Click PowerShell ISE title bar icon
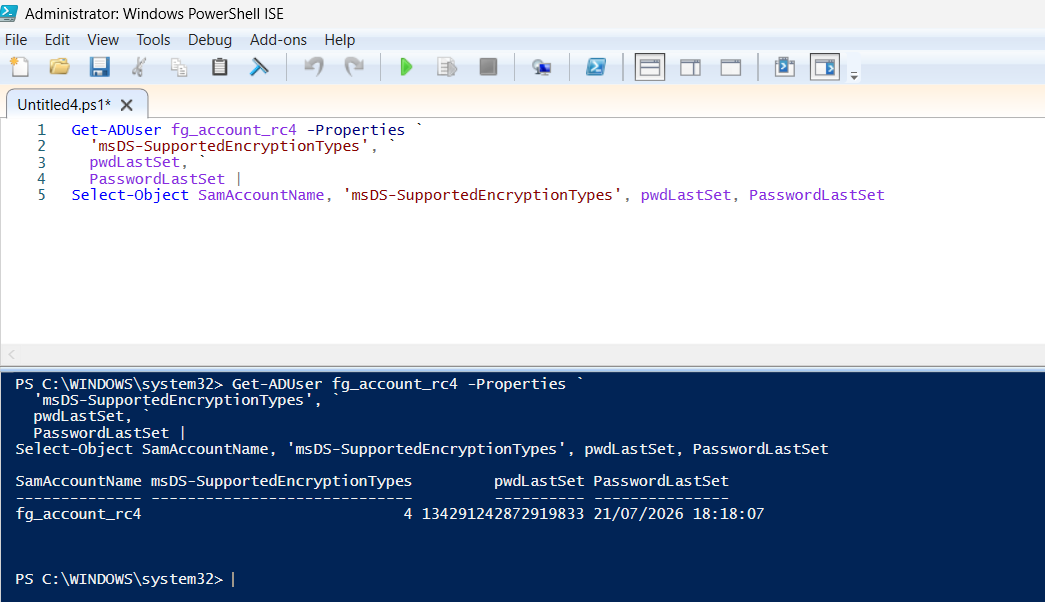Image resolution: width=1045 pixels, height=602 pixels. click(x=9, y=13)
